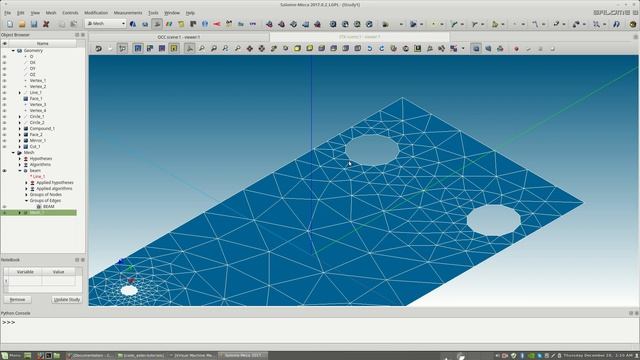Toggle visibility eye for Face_1
The image size is (640, 360).
4,99
